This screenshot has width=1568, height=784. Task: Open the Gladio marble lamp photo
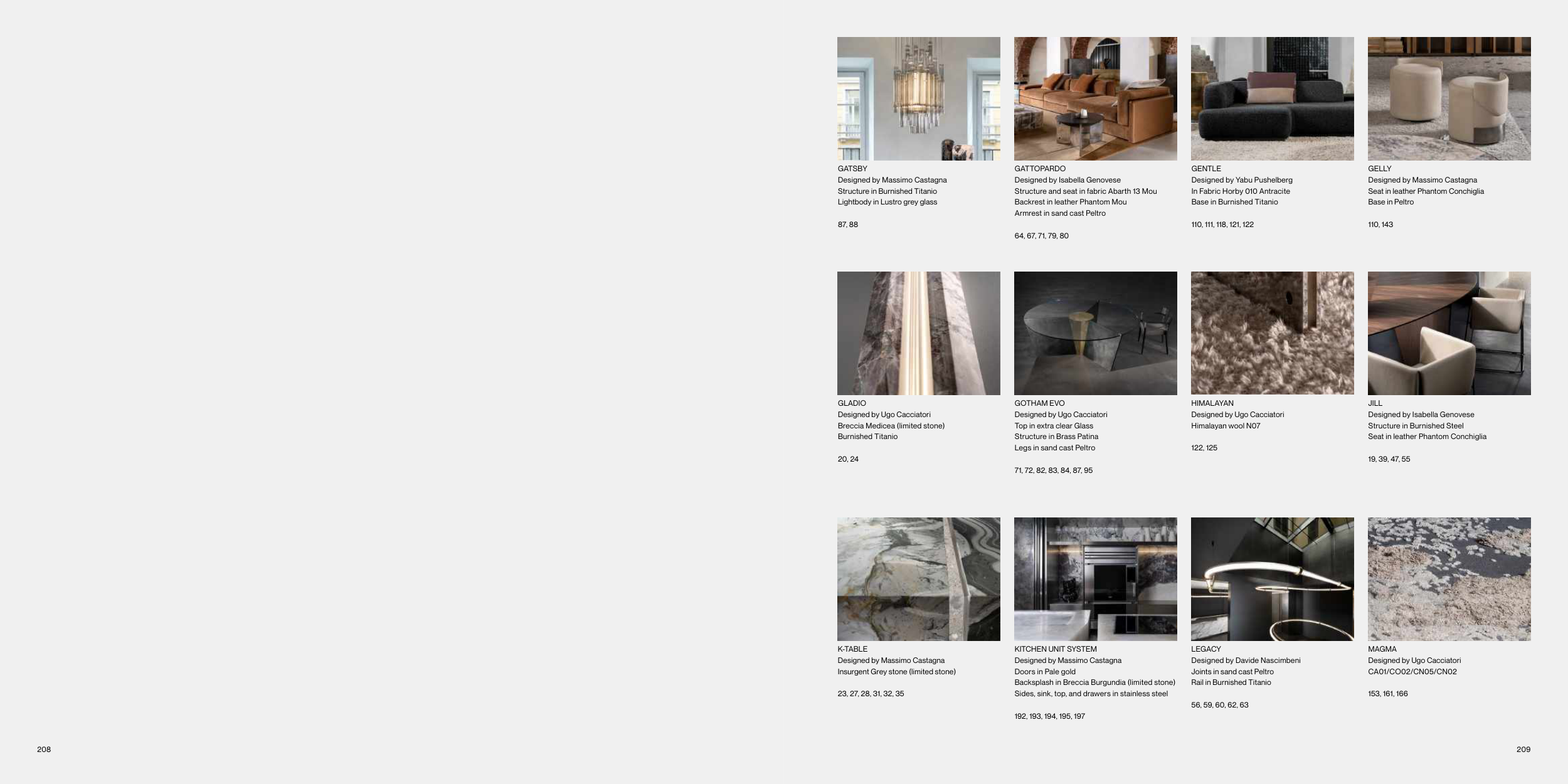click(x=918, y=333)
